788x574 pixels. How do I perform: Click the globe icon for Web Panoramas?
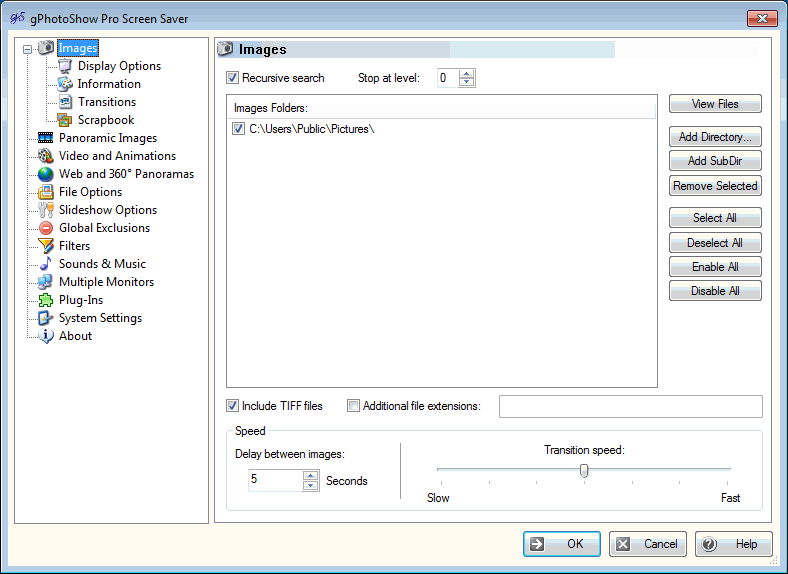click(46, 174)
